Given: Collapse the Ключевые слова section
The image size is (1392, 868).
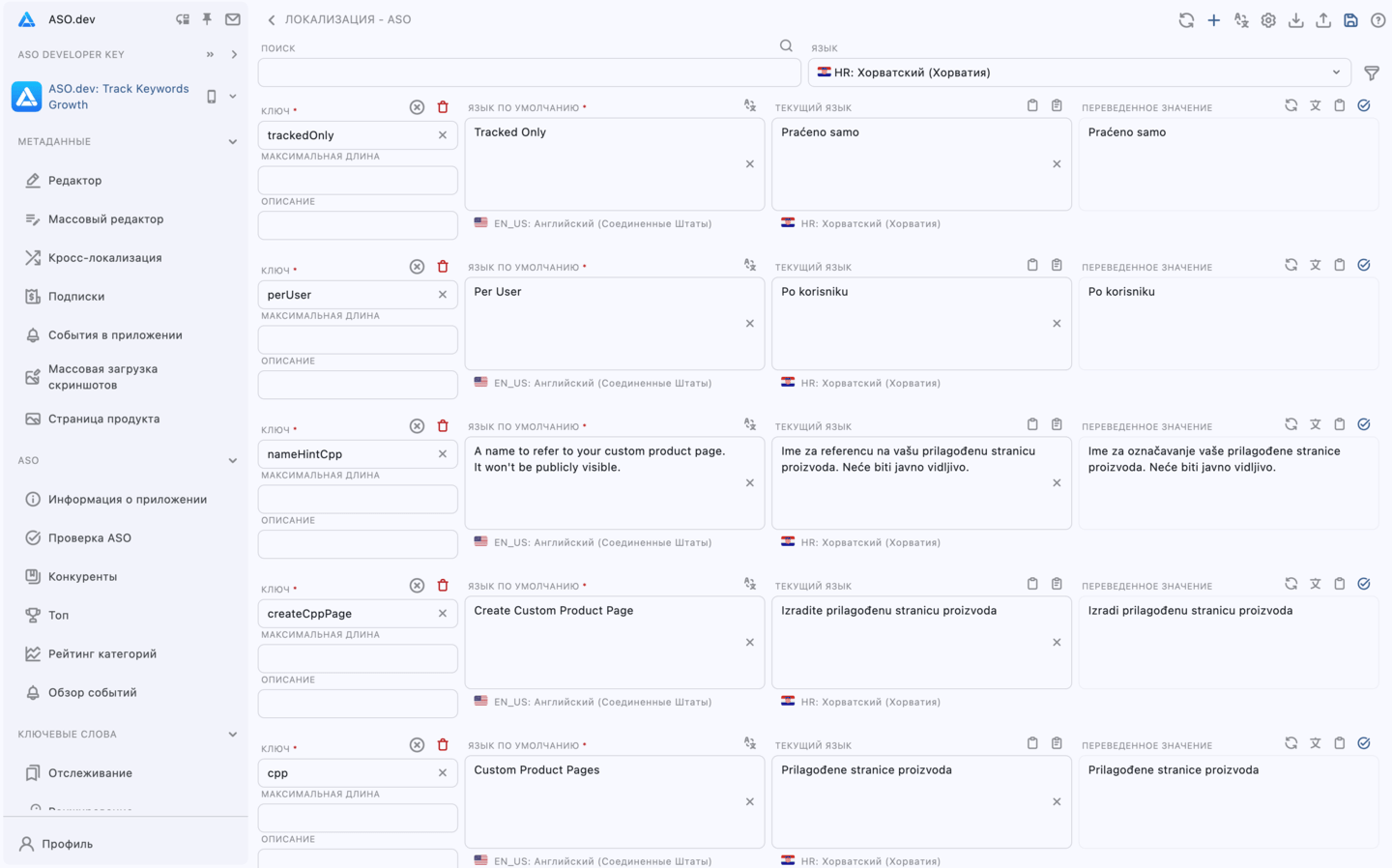Looking at the screenshot, I should 232,735.
